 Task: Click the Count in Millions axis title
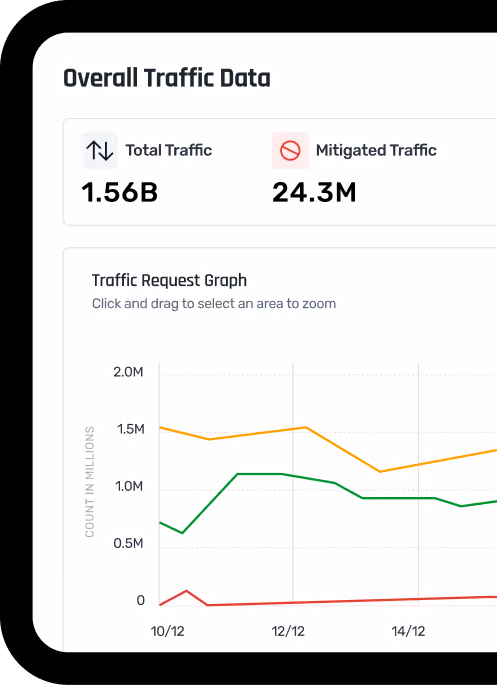(x=90, y=482)
